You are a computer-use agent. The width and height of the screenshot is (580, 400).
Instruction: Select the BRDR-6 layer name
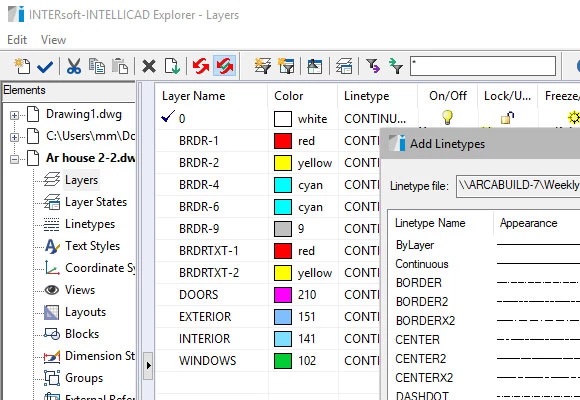pos(199,207)
